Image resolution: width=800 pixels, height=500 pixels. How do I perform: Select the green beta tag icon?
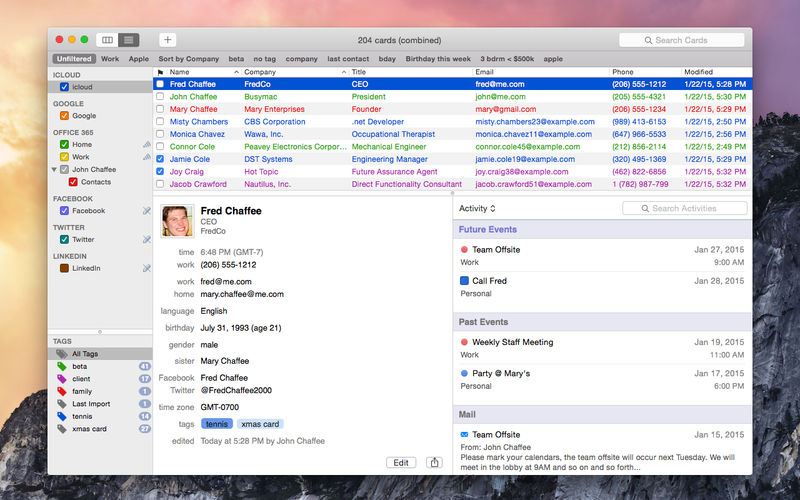63,367
